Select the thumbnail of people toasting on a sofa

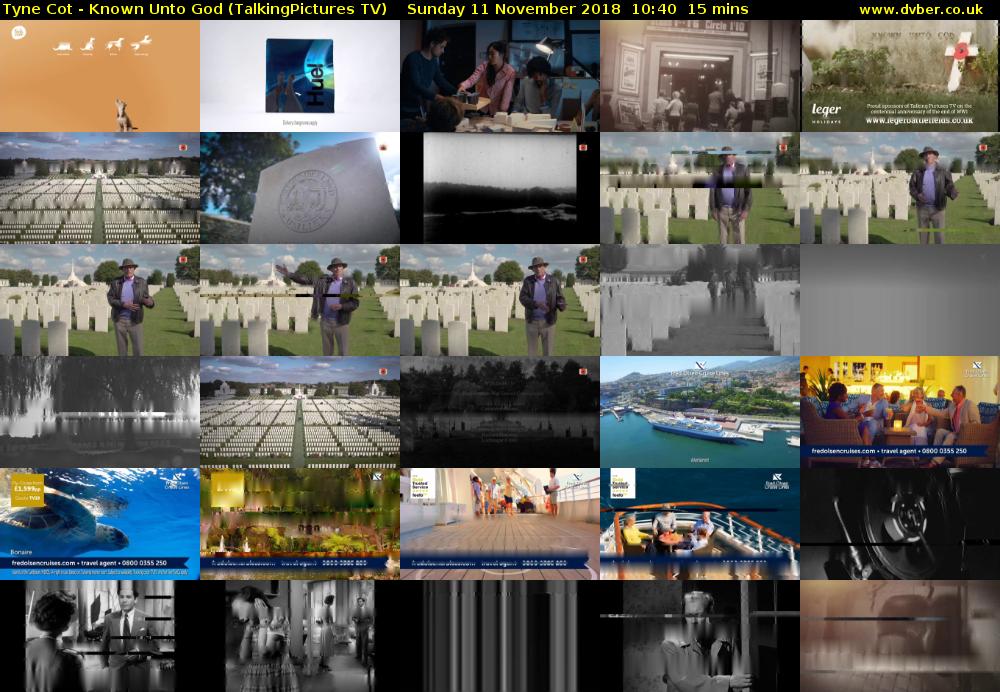click(x=900, y=411)
